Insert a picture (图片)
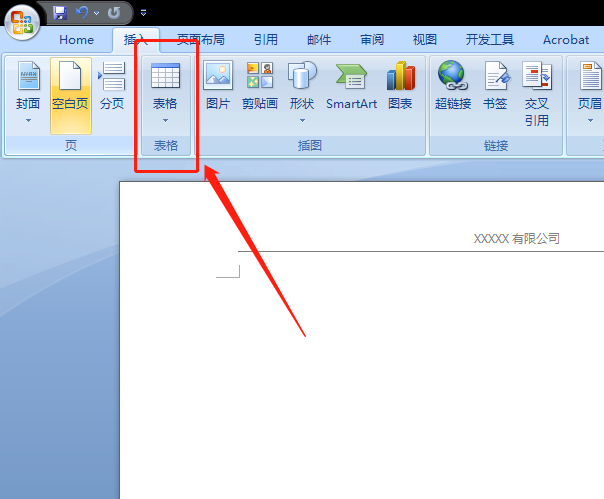Image resolution: width=604 pixels, height=499 pixels. pyautogui.click(x=218, y=86)
